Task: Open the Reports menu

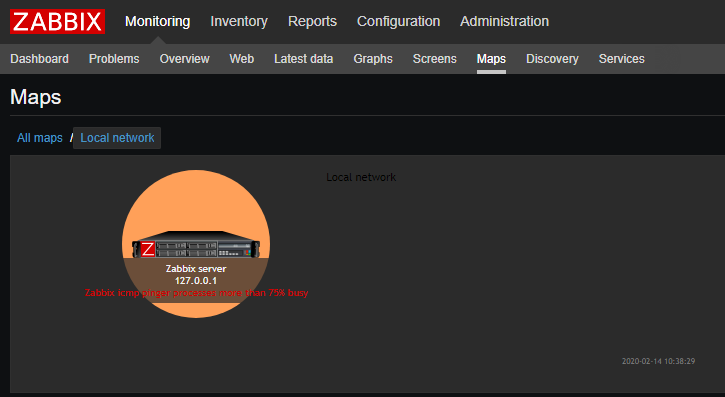Action: (312, 21)
